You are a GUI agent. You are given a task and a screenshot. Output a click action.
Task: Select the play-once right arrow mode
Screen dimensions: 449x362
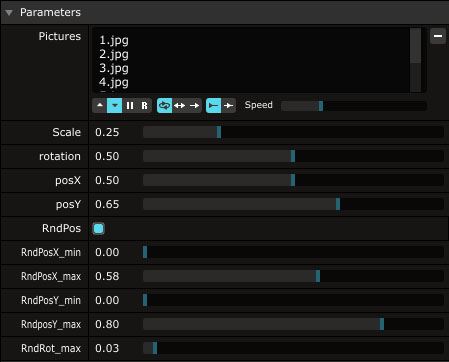[194, 106]
